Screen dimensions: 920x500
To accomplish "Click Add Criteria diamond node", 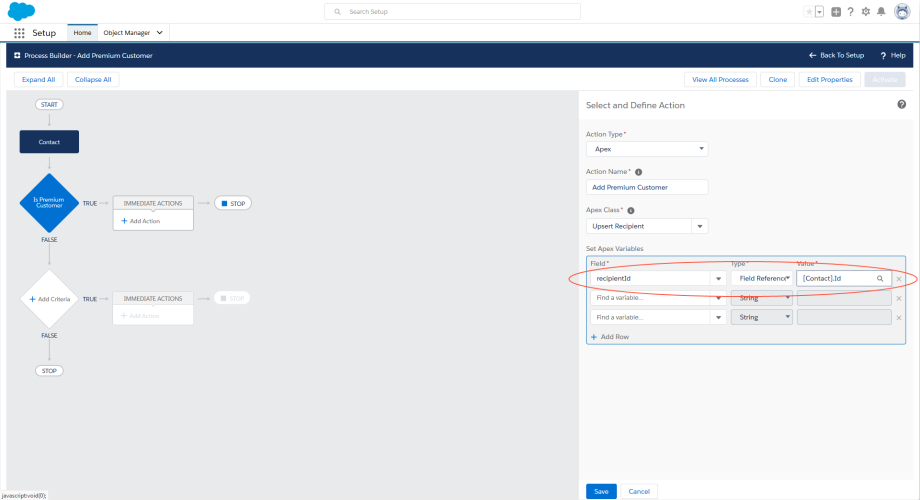I will (x=49, y=299).
